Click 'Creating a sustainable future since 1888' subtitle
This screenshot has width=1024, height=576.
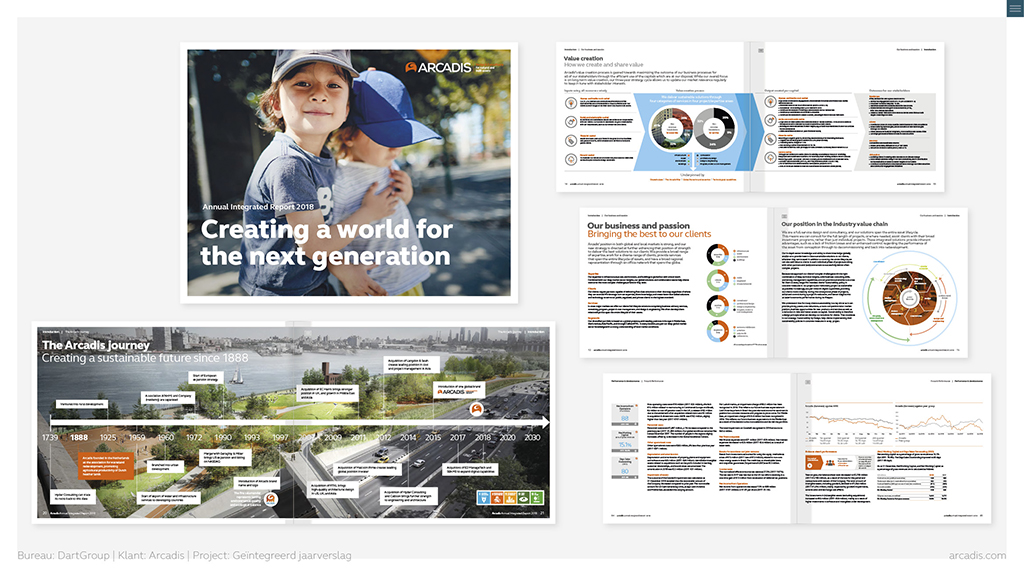click(145, 358)
